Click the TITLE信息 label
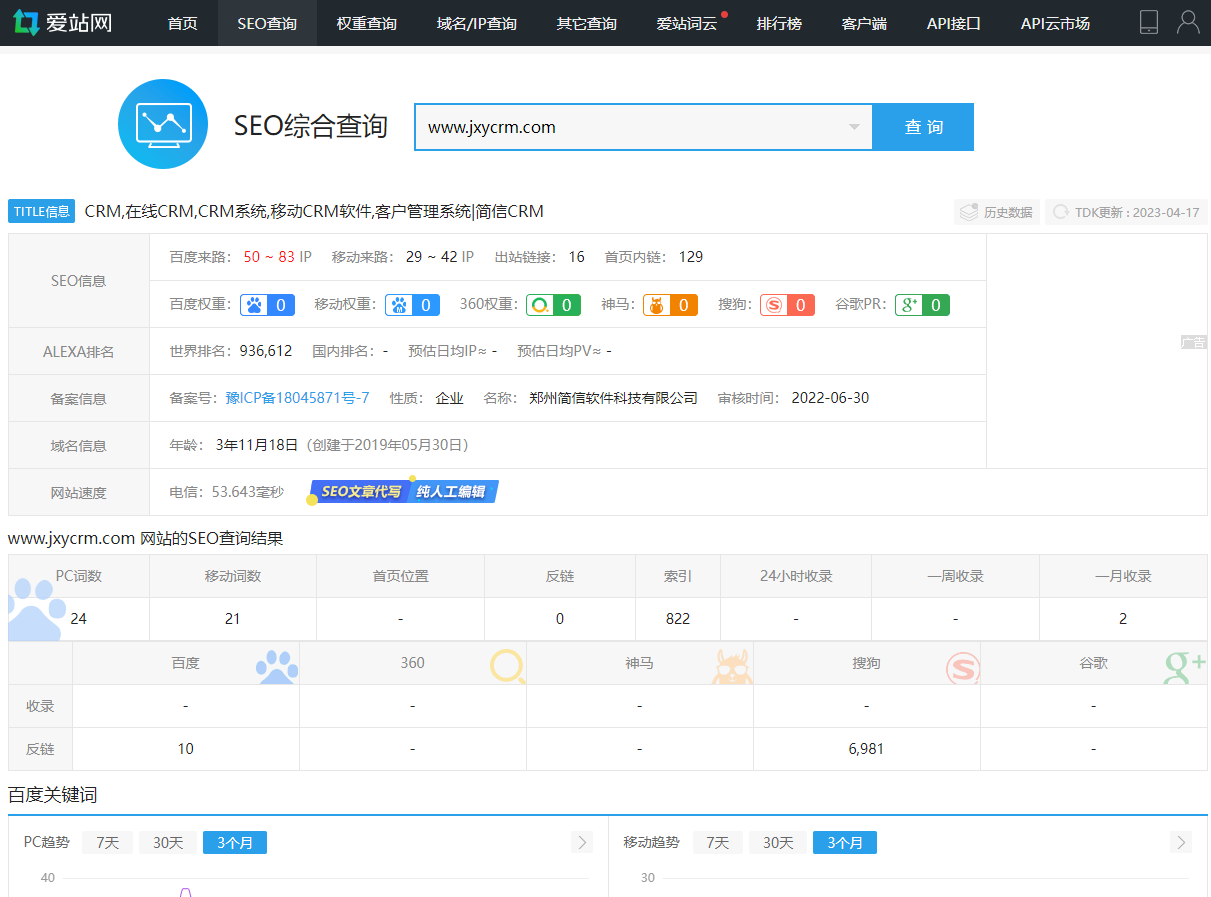The image size is (1211, 897). (x=42, y=211)
